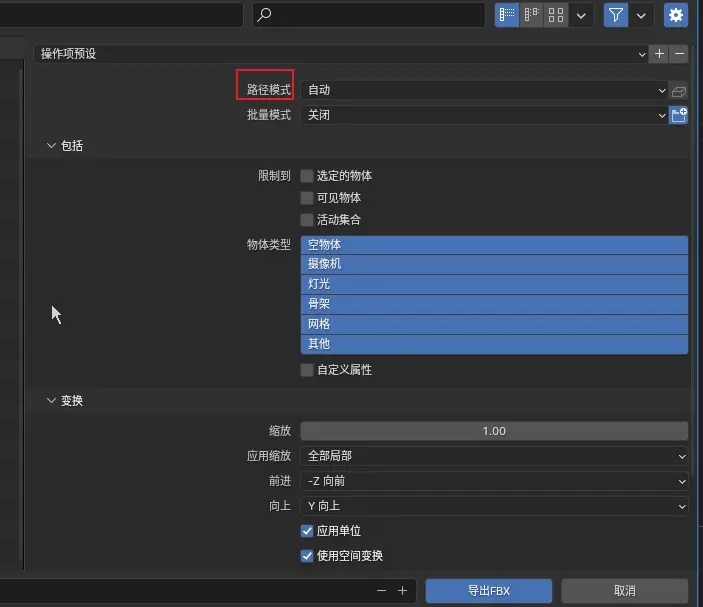Toggle embed textures icon beside path mode
The width and height of the screenshot is (703, 607).
(679, 91)
